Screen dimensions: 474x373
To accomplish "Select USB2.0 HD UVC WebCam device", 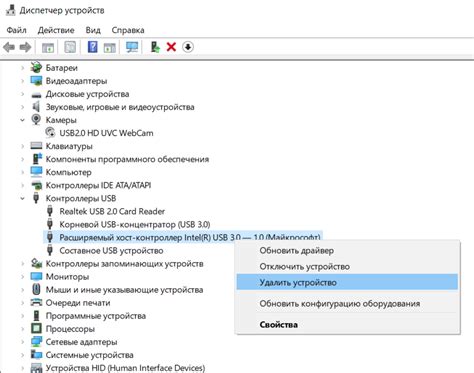I will (x=106, y=133).
